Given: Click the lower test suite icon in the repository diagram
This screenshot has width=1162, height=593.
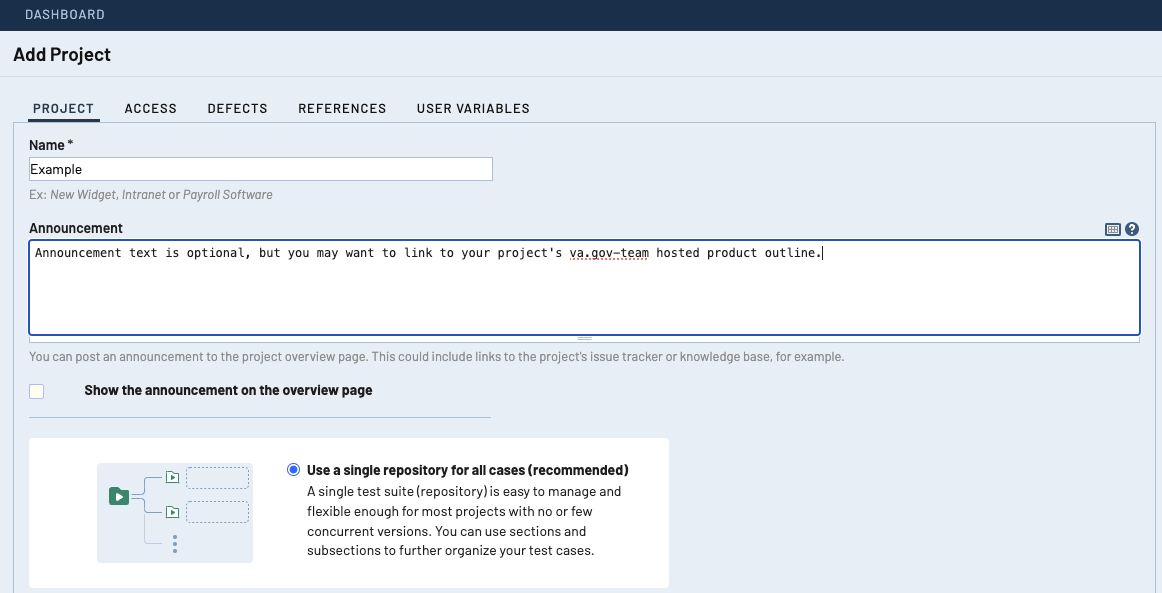Looking at the screenshot, I should tap(173, 511).
